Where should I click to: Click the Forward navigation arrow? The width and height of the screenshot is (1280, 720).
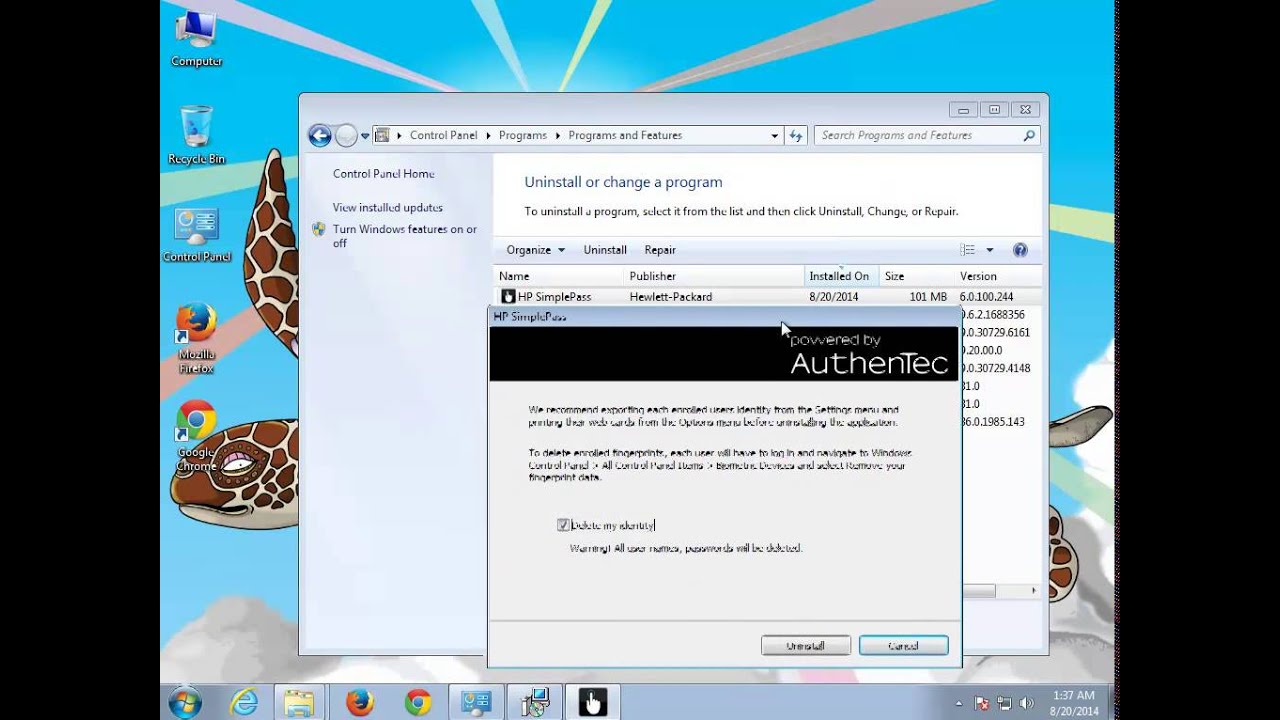tap(346, 135)
